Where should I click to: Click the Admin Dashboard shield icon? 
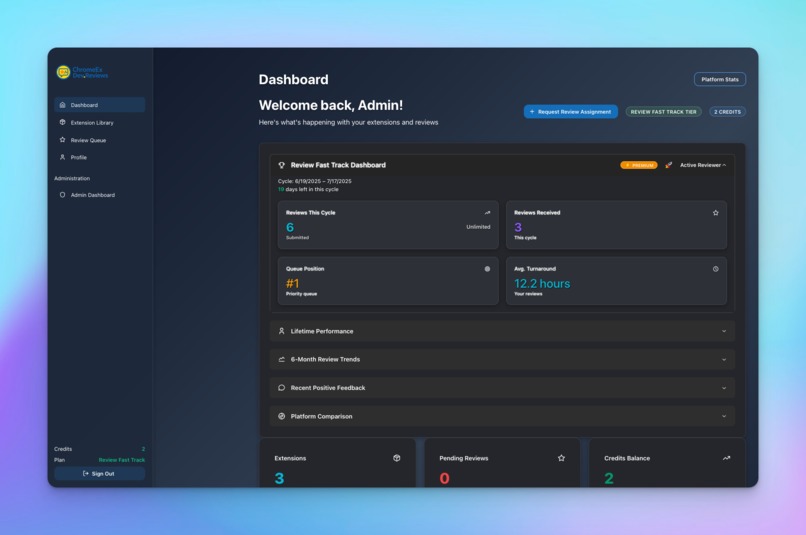coord(62,195)
